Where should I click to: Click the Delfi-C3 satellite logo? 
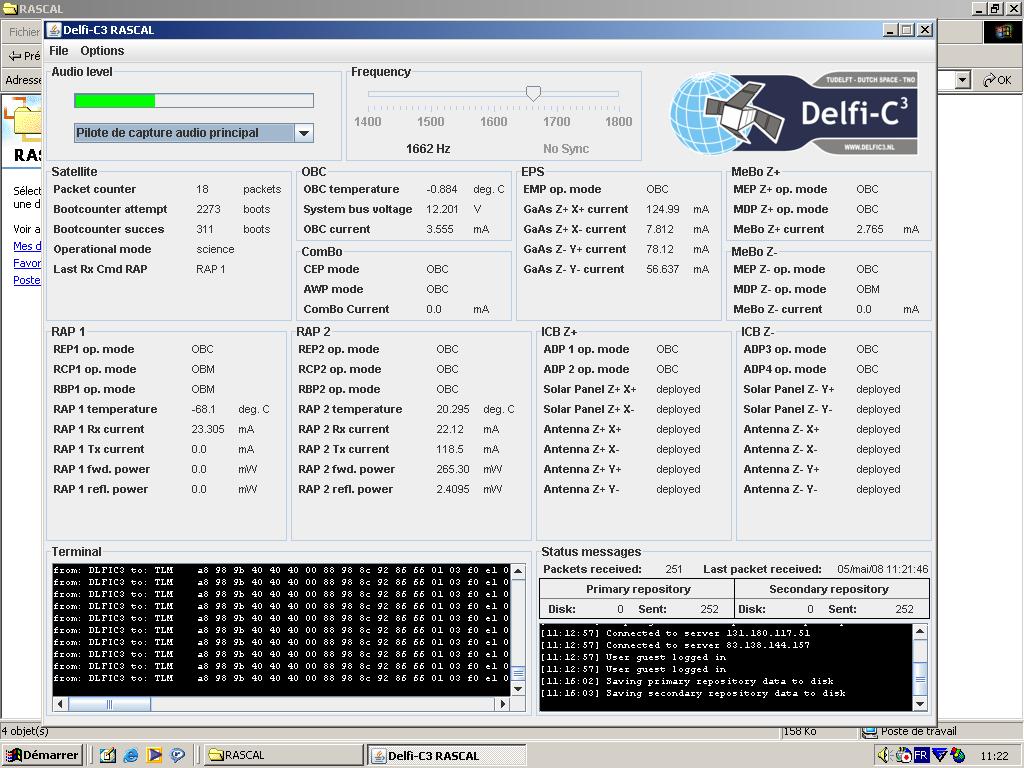click(793, 113)
